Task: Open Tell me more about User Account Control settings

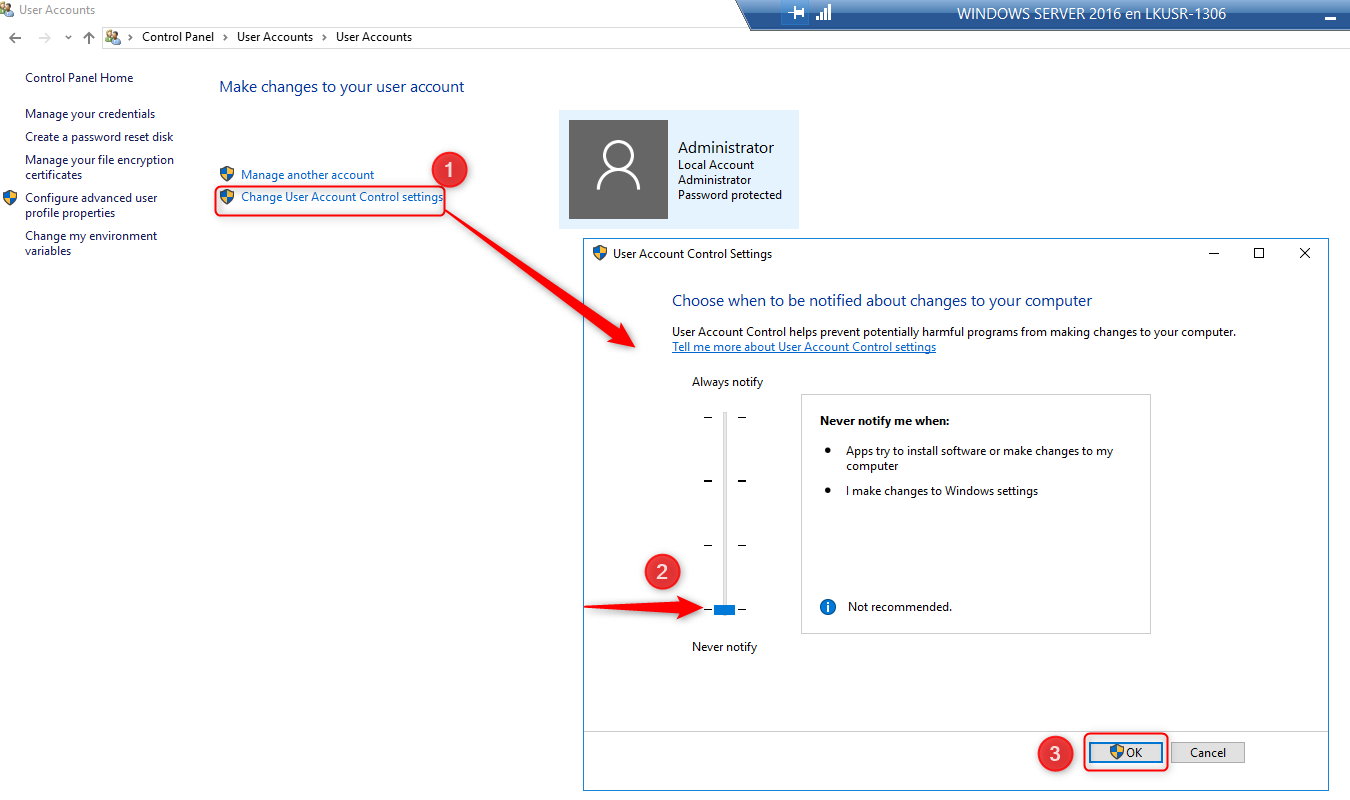Action: pos(804,347)
